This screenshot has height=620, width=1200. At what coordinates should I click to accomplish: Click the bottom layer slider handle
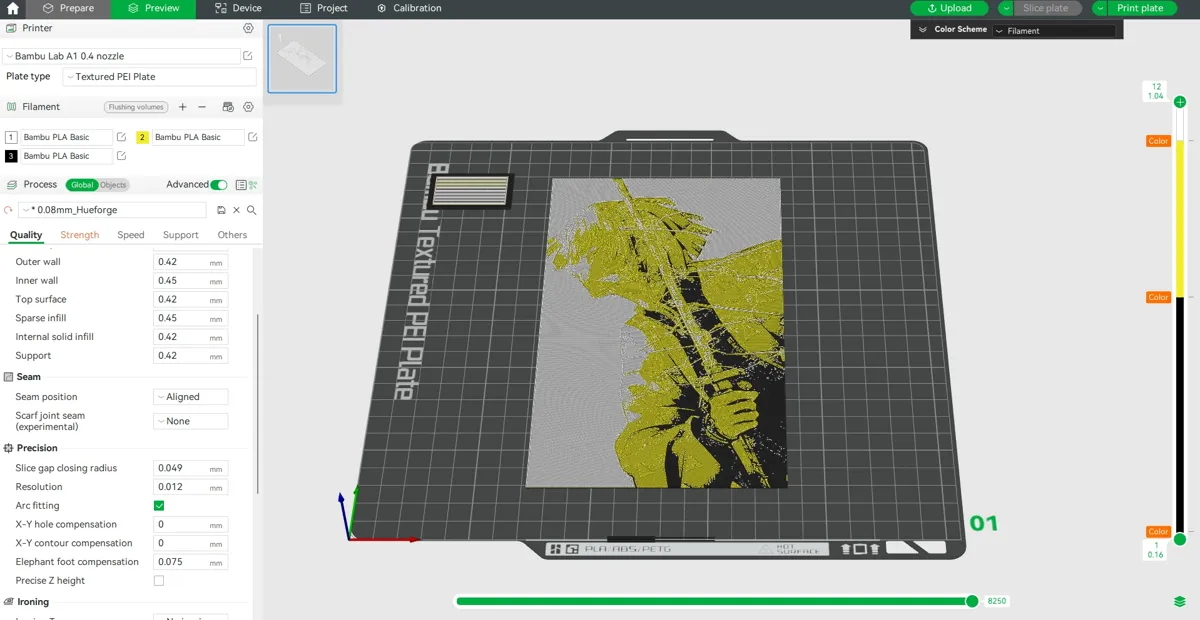pos(1180,539)
